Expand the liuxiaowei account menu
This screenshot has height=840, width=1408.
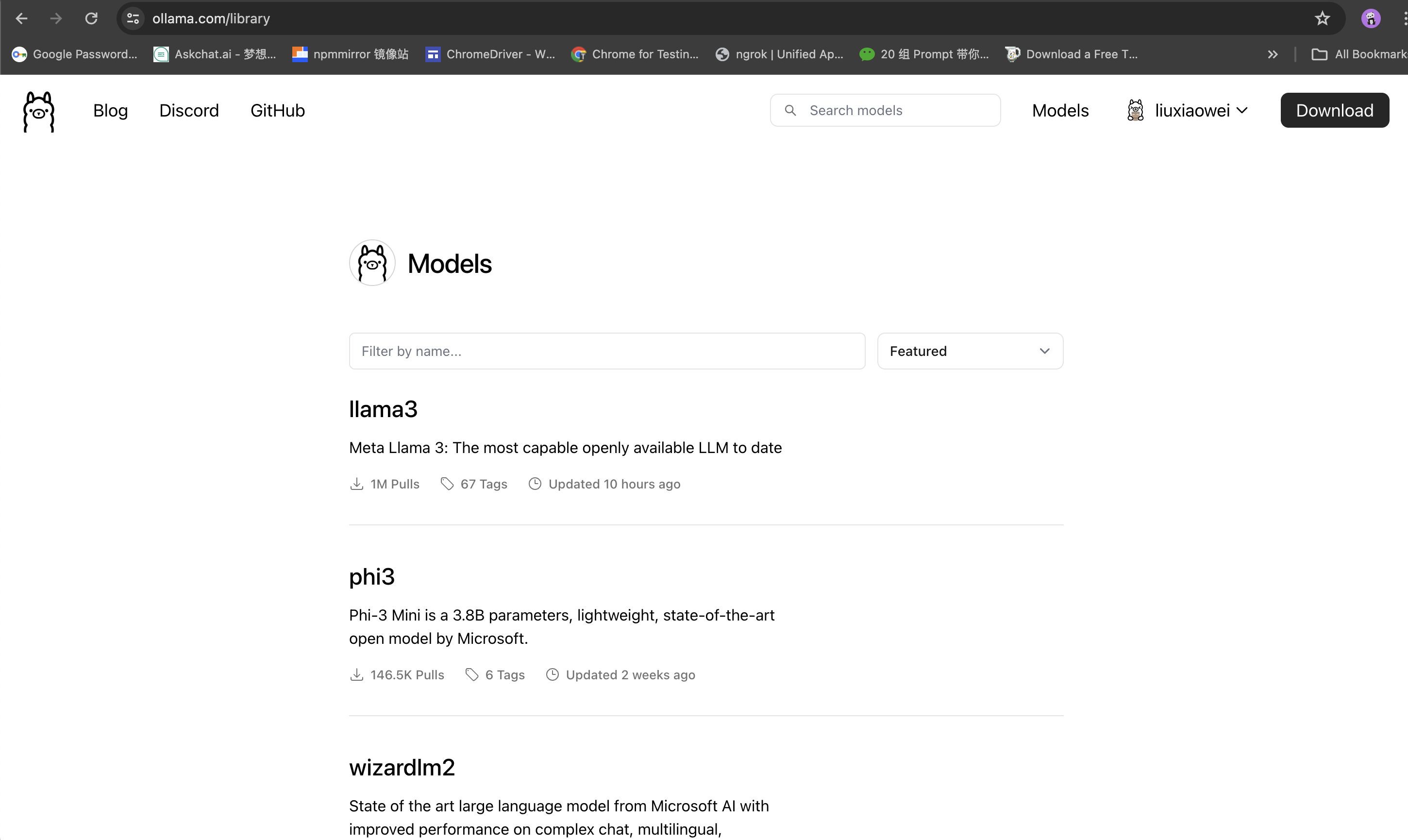click(1187, 110)
